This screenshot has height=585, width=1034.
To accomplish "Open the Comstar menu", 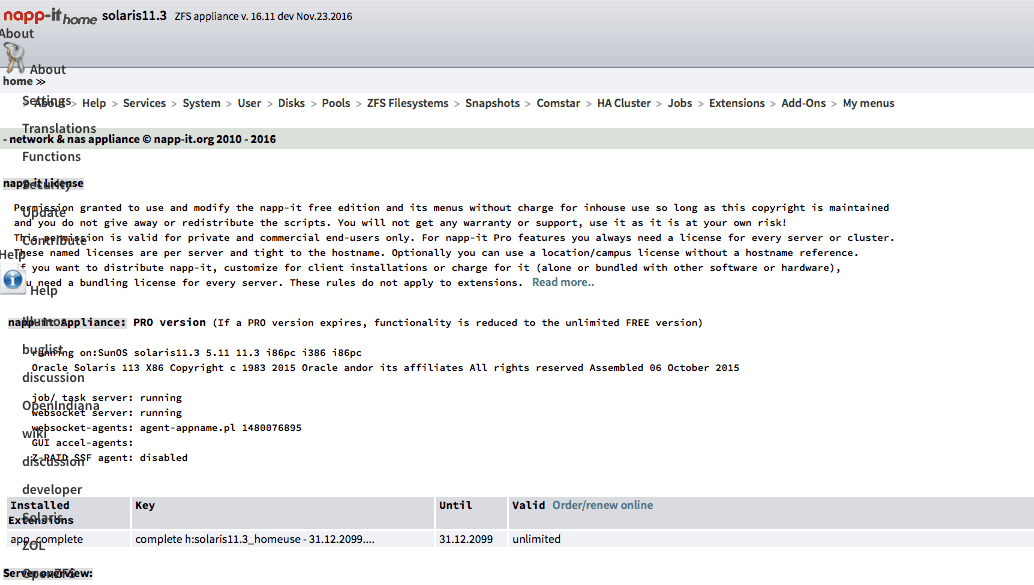I will [x=558, y=103].
